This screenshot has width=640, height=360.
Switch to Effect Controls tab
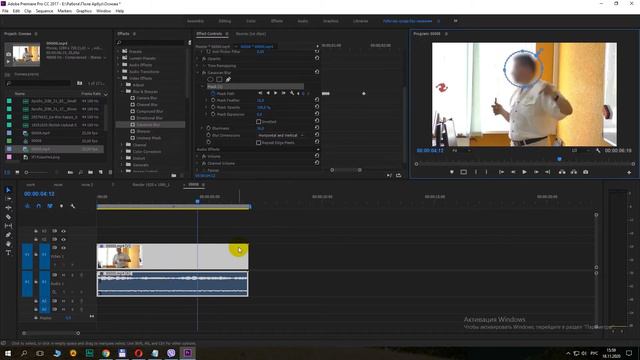tap(209, 34)
